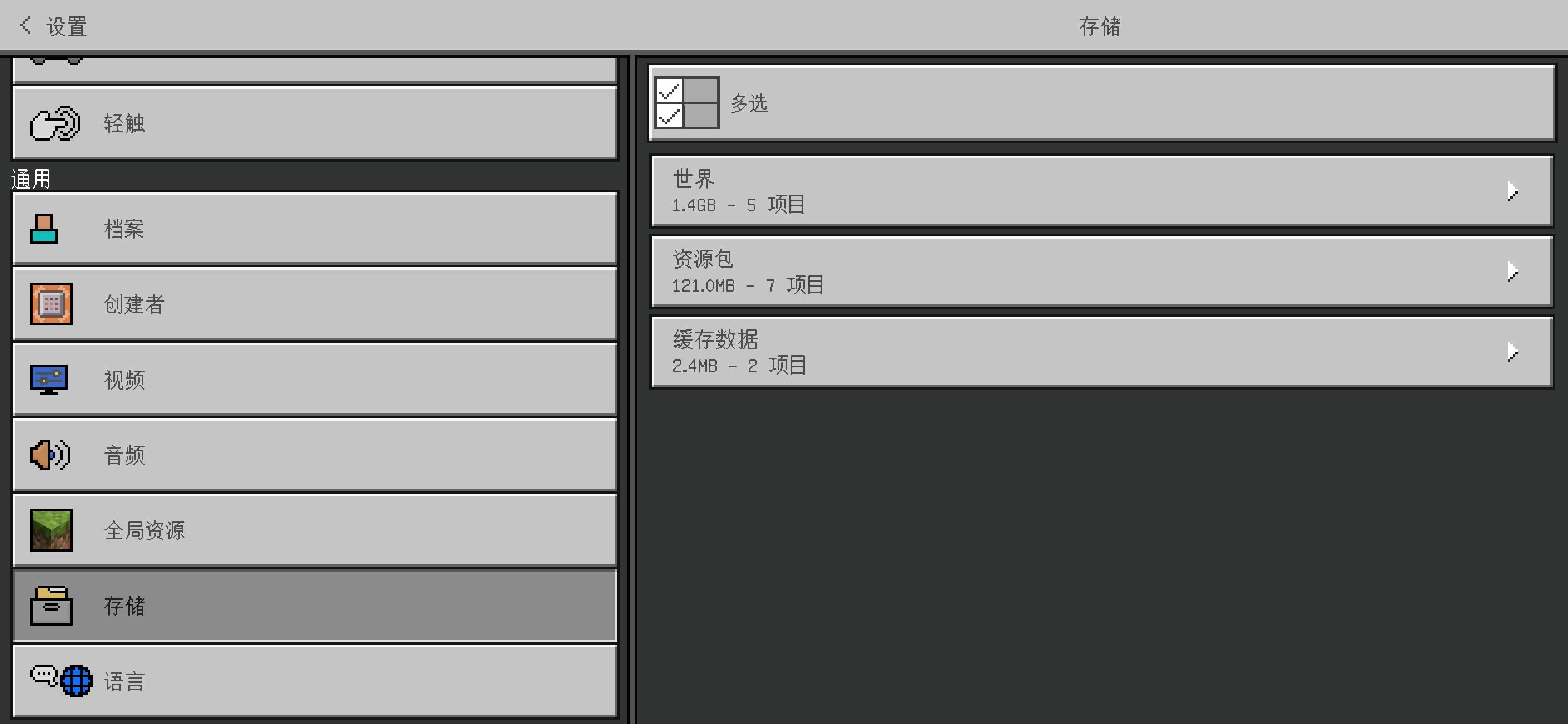
Task: Click the 存储 folder drawer icon
Action: pos(51,606)
